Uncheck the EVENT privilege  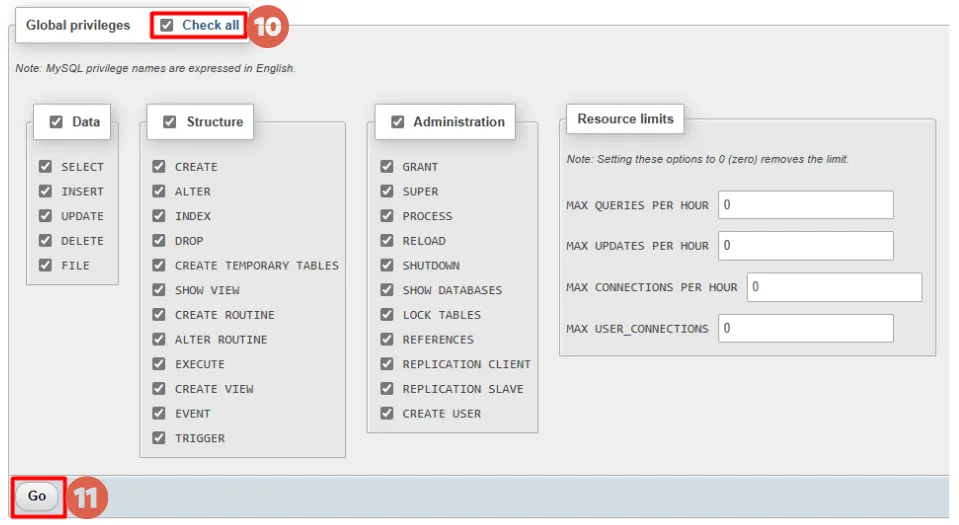pos(159,413)
